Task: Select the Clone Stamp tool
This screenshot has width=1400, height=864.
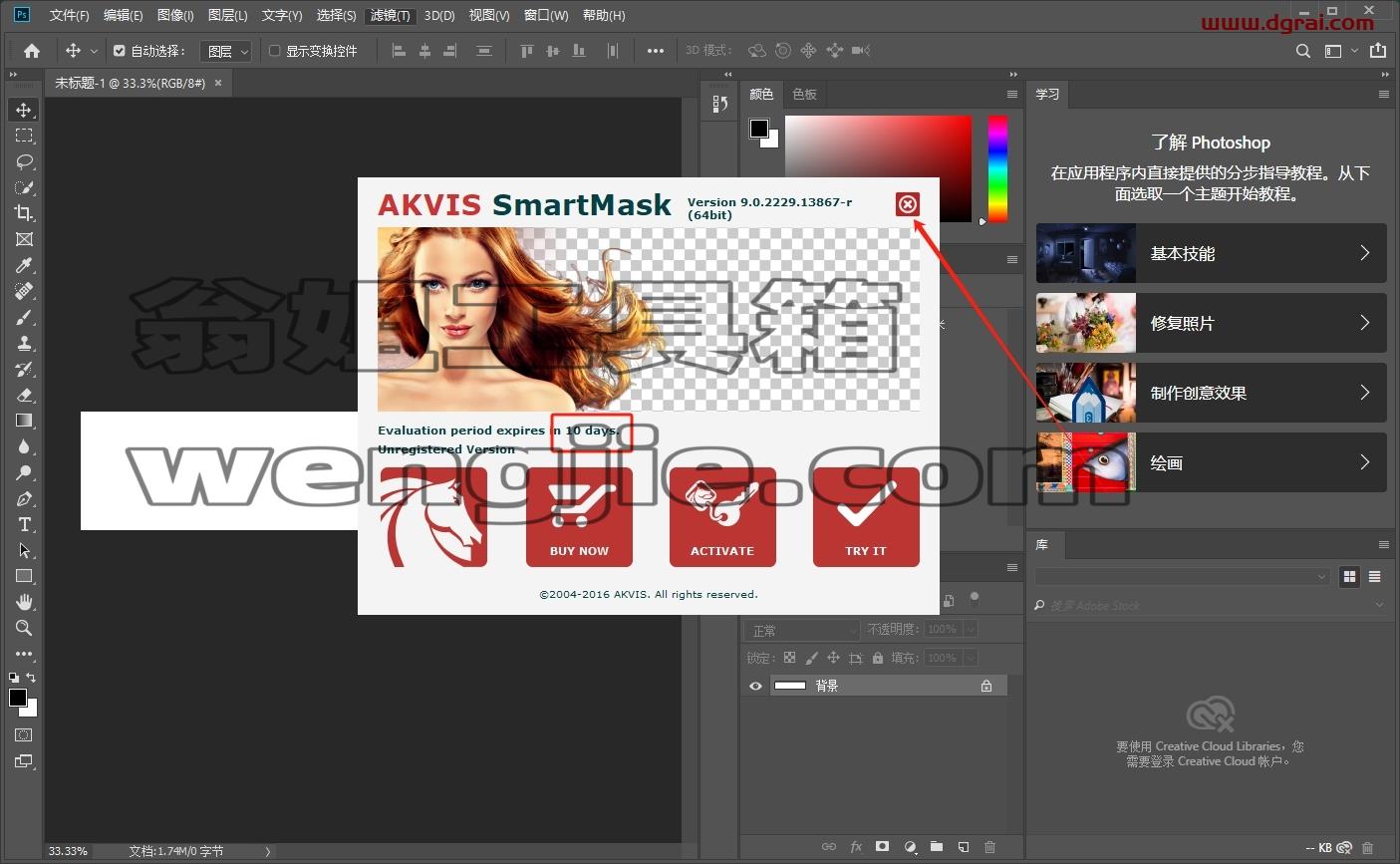Action: [24, 343]
